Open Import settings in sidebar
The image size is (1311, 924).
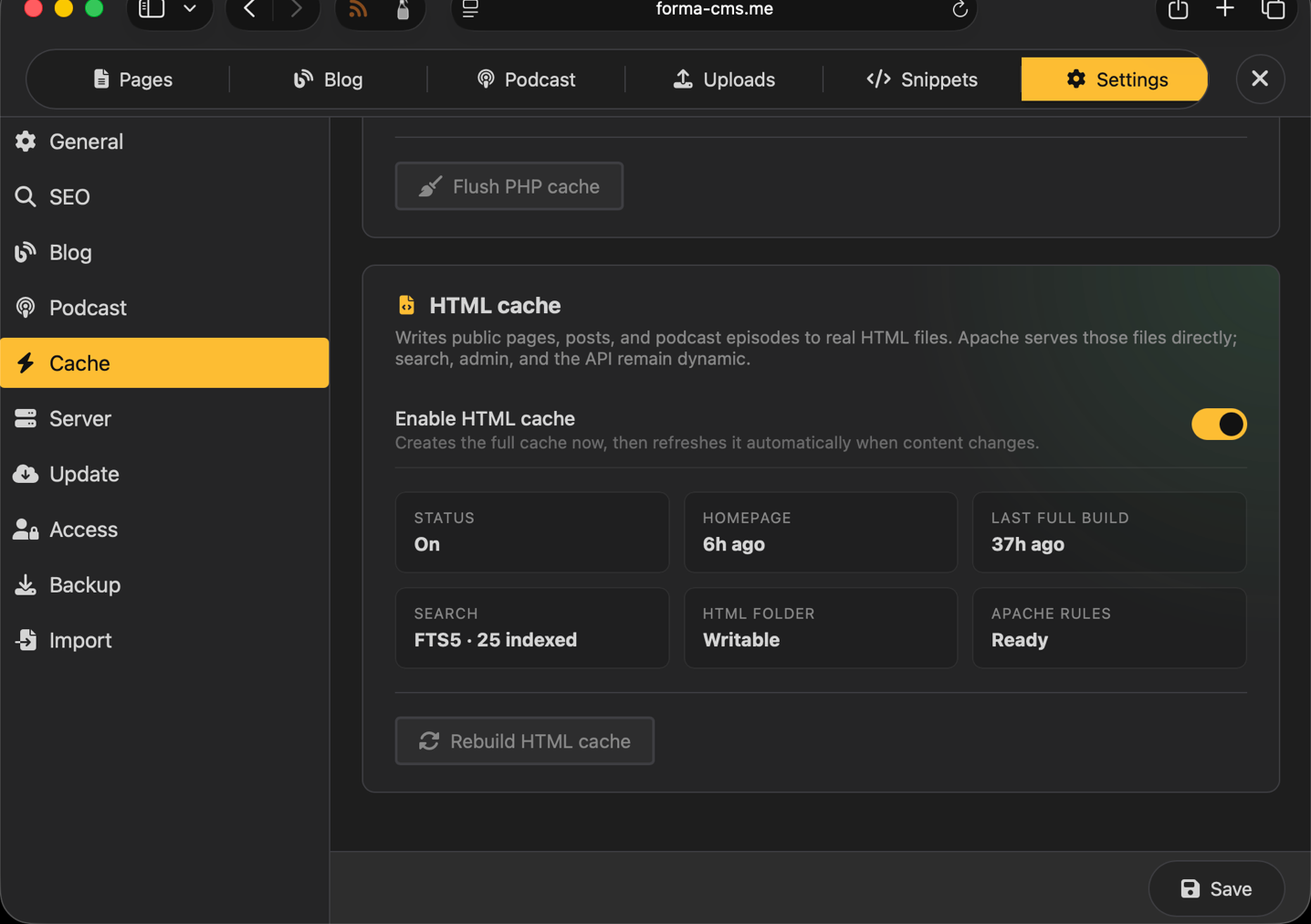(164, 640)
